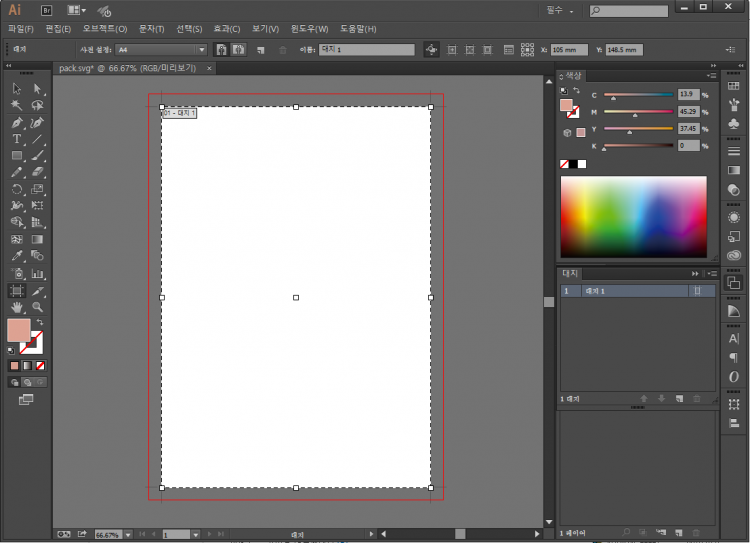Open Adobe Bridge from top bar
Image resolution: width=750 pixels, height=543 pixels.
tap(46, 10)
